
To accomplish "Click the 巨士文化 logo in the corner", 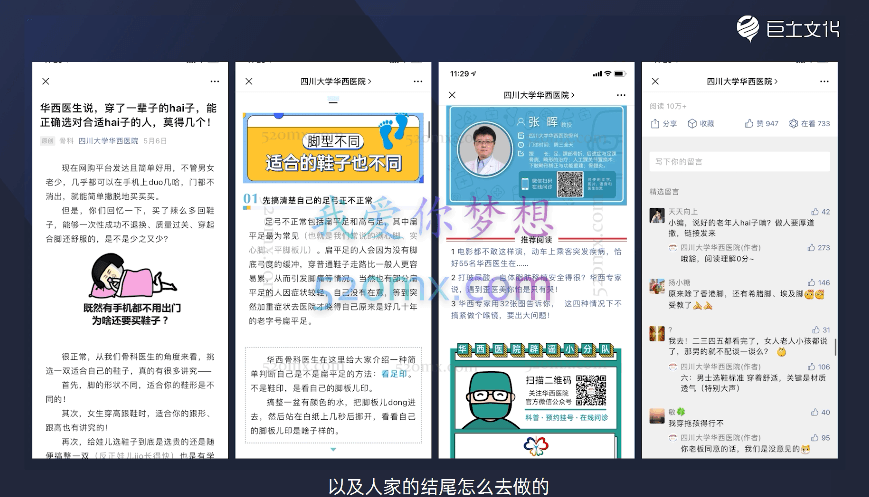I will tap(788, 28).
